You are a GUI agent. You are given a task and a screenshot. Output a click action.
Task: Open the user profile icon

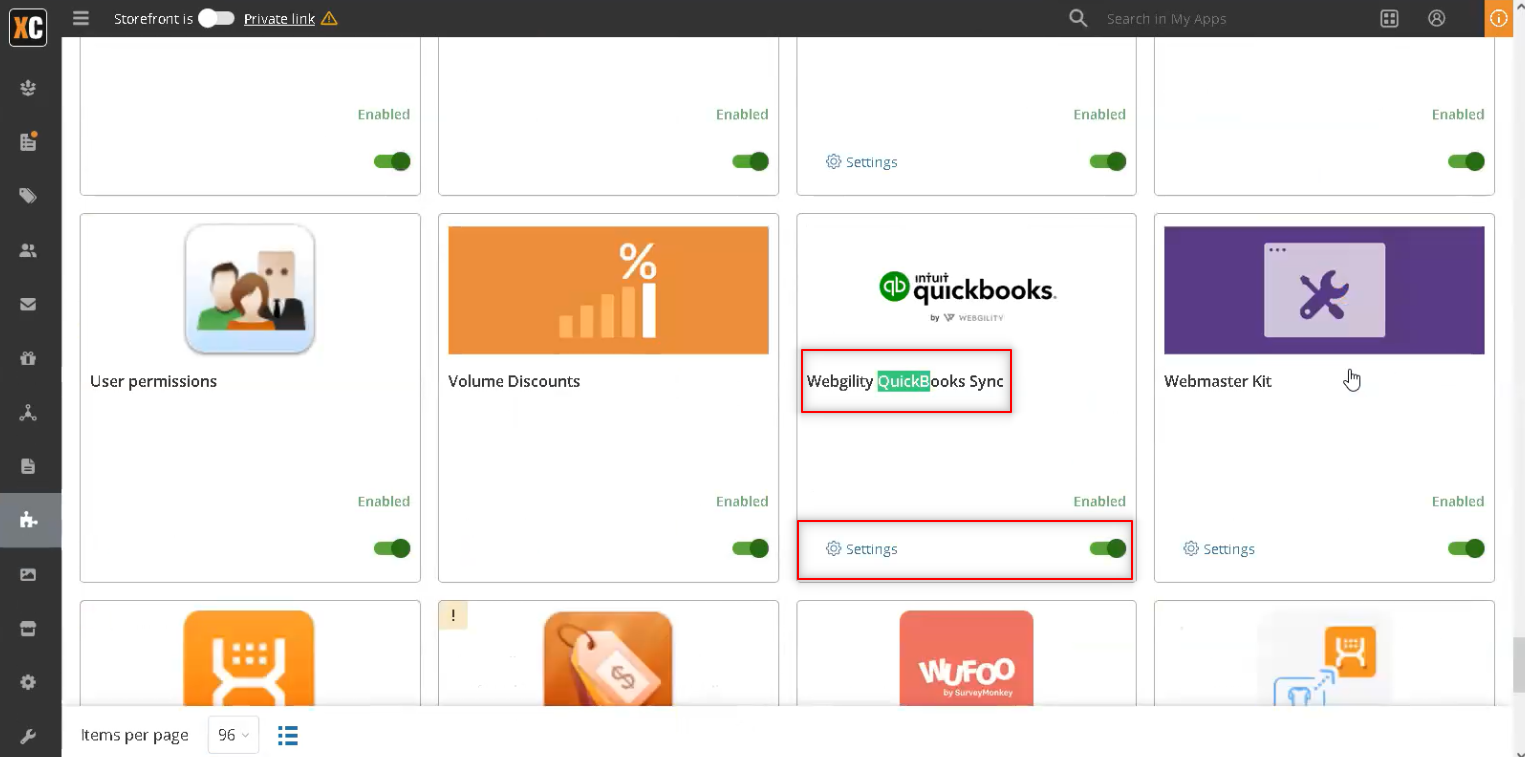(x=1437, y=18)
